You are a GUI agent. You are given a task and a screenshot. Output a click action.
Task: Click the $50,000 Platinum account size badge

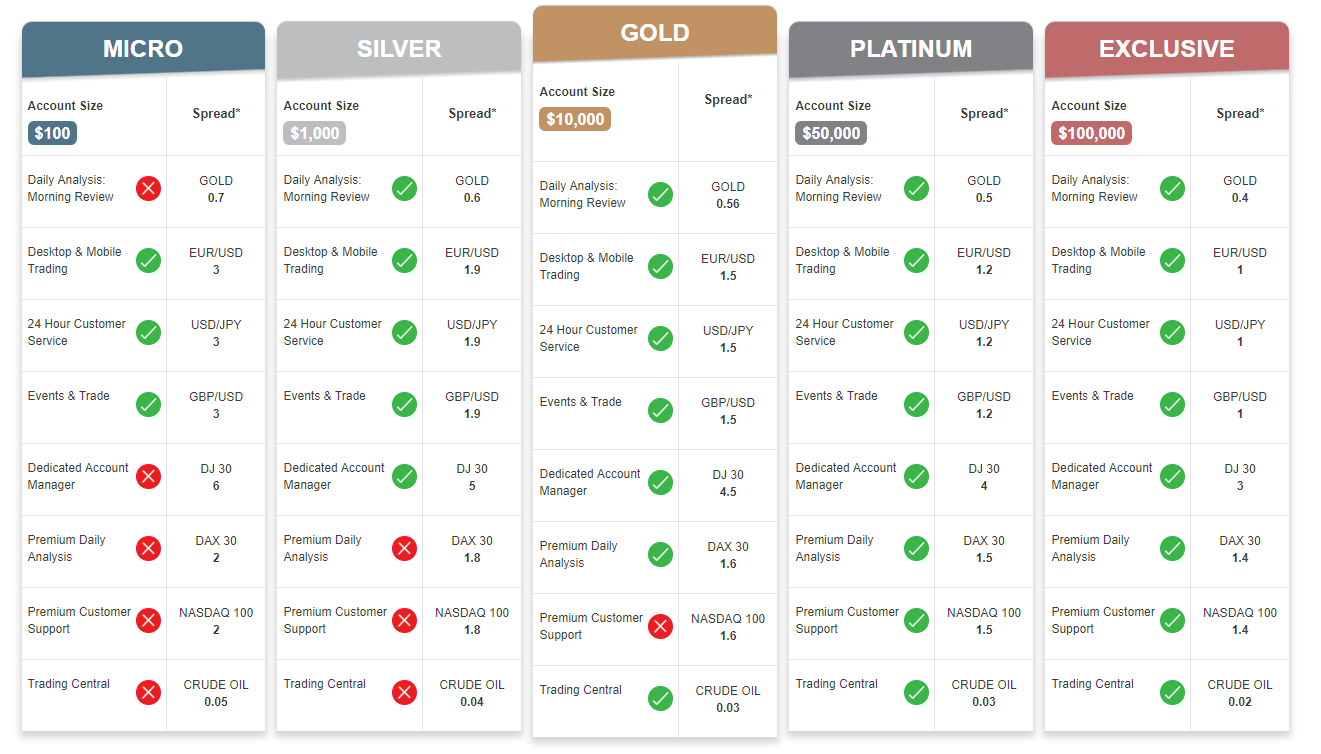(831, 133)
